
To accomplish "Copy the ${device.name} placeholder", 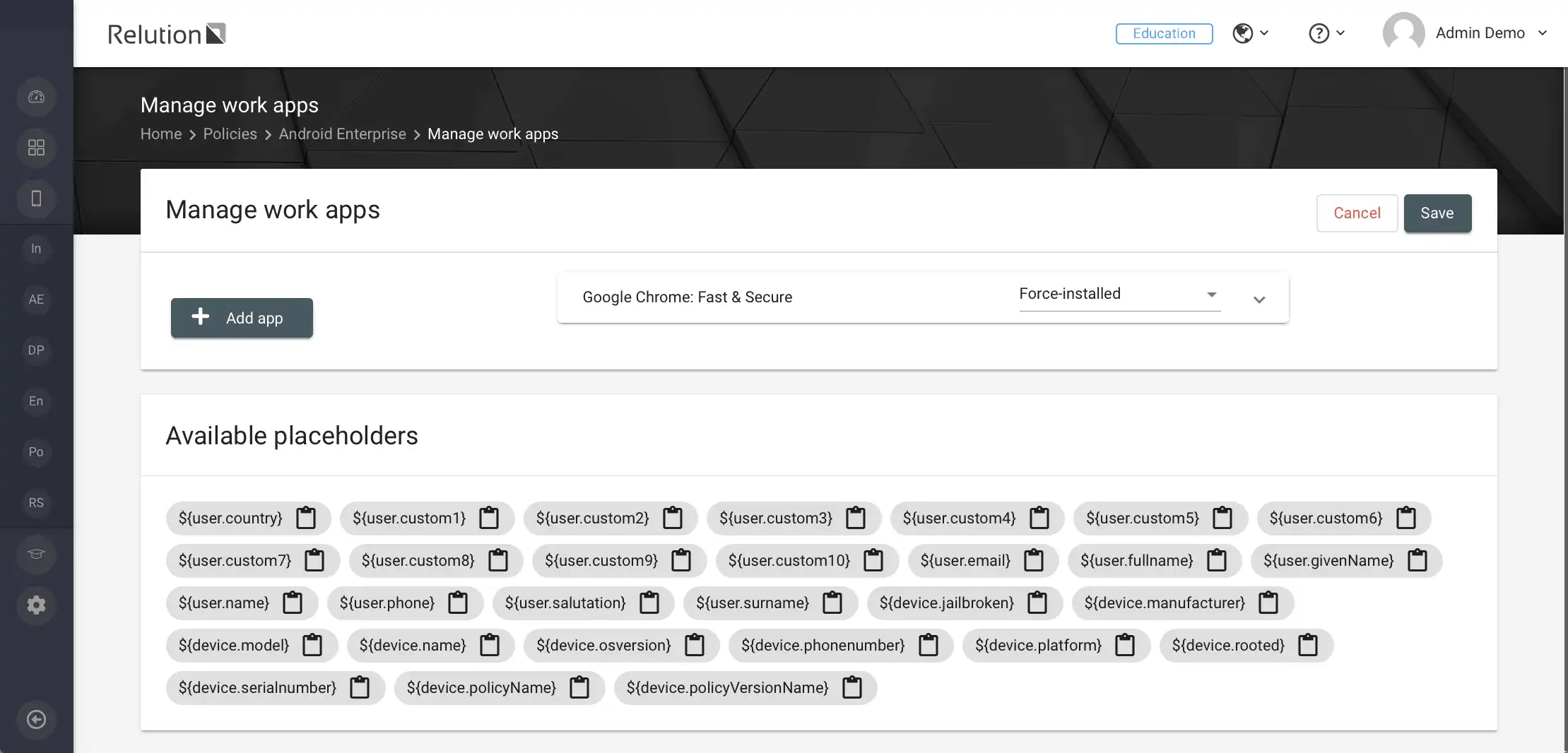I will point(490,645).
